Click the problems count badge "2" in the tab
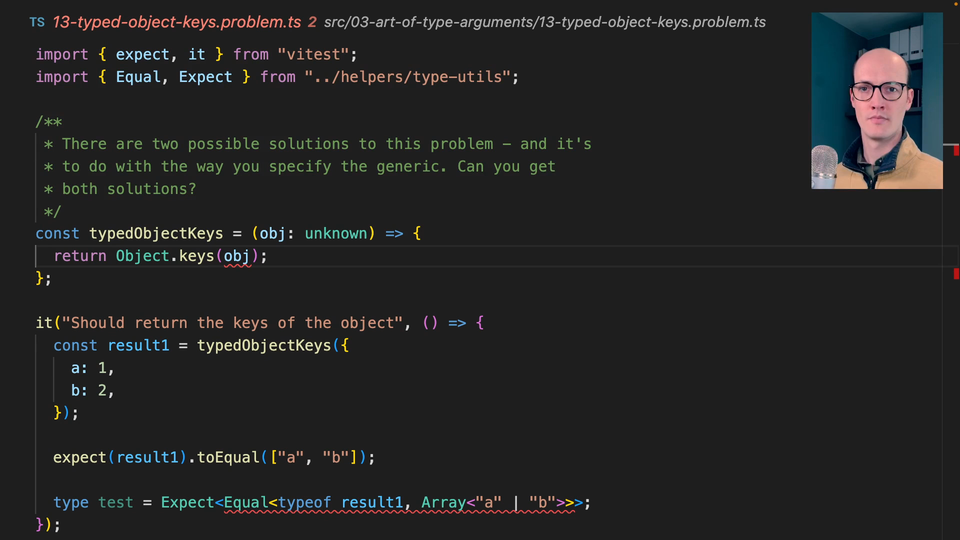960x540 pixels. (312, 21)
